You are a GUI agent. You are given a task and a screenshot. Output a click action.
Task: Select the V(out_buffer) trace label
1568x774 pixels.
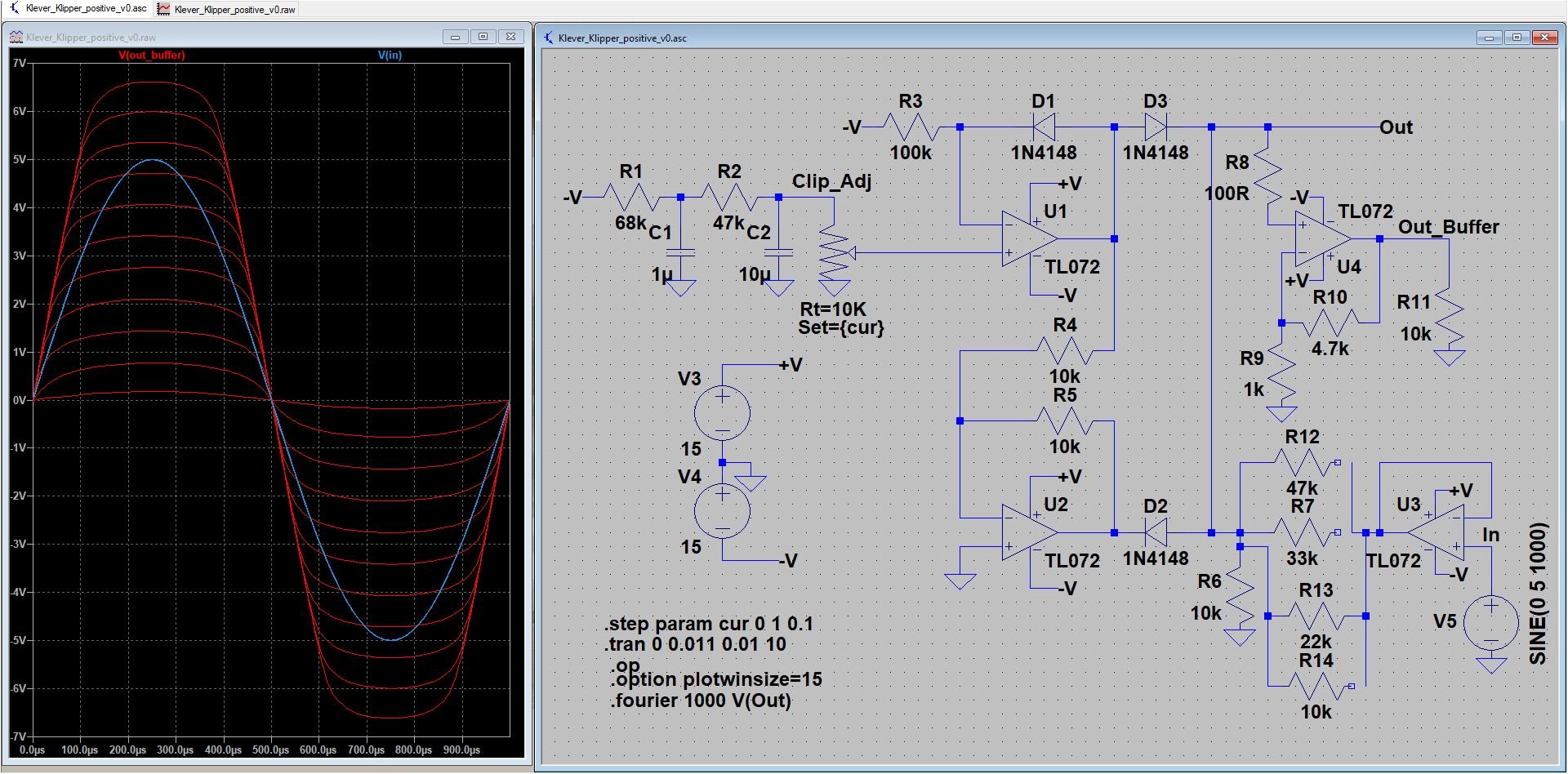[x=152, y=56]
